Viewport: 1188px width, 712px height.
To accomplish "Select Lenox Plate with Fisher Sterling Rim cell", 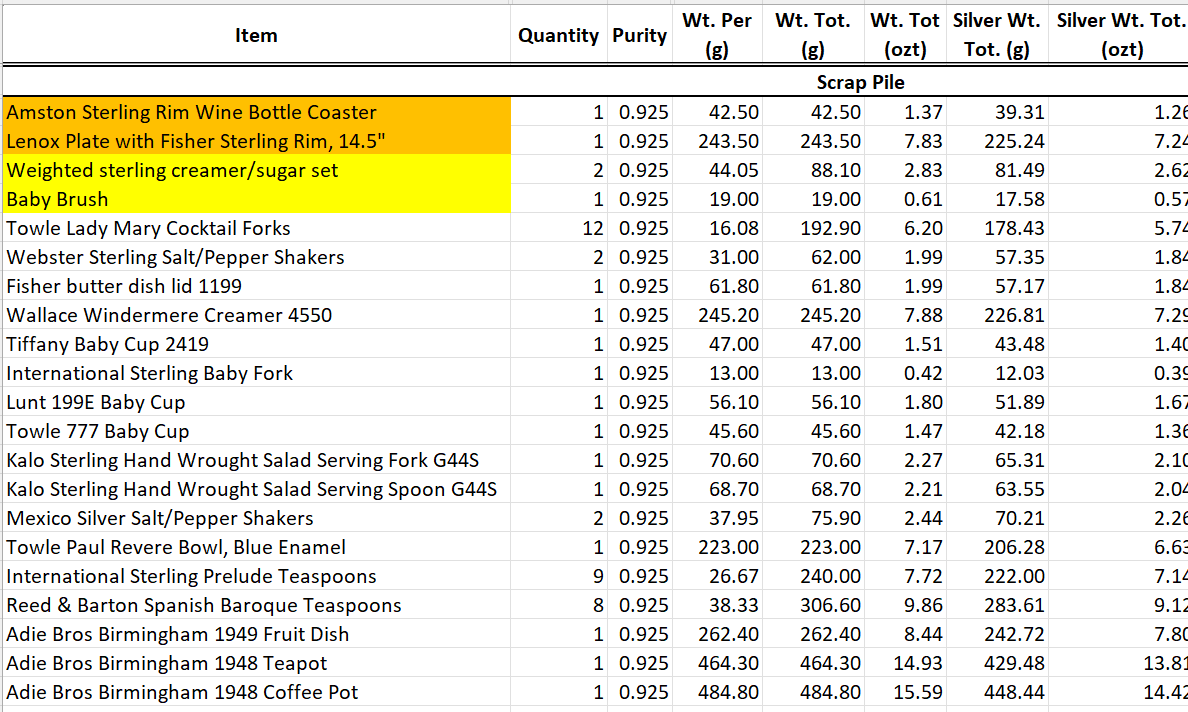I will [257, 141].
